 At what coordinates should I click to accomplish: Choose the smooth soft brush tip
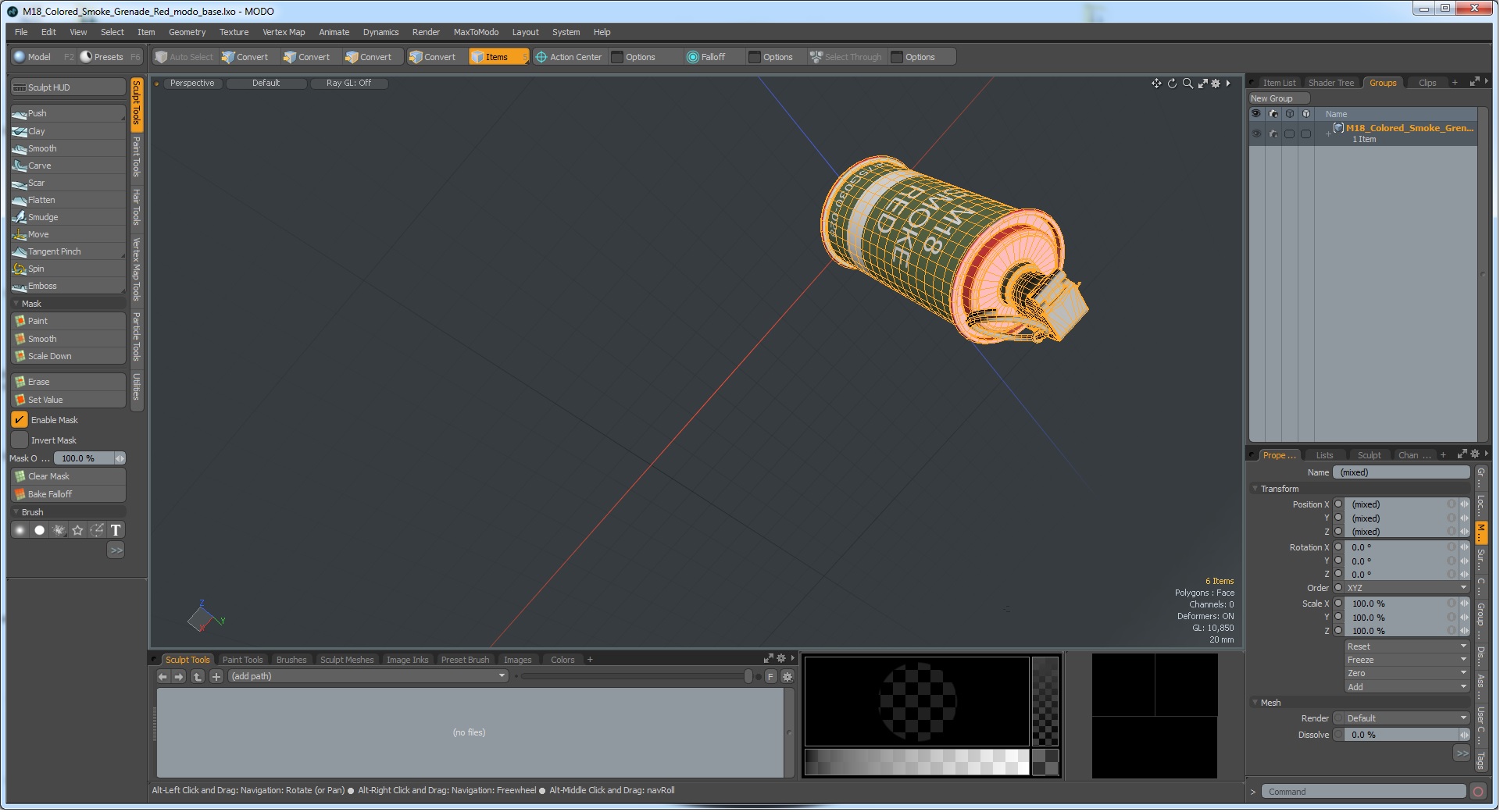pos(20,530)
